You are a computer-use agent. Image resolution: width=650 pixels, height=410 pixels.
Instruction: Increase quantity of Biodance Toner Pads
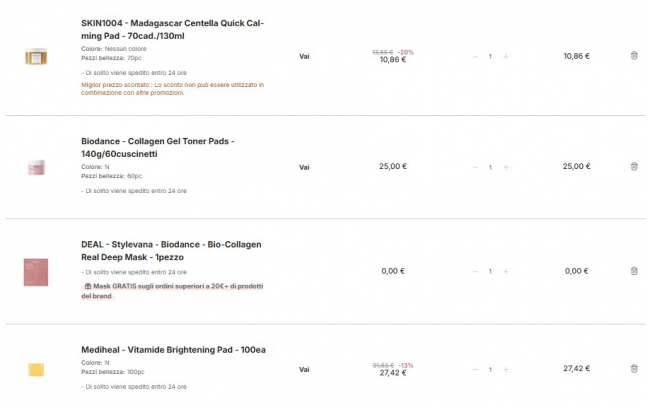506,166
